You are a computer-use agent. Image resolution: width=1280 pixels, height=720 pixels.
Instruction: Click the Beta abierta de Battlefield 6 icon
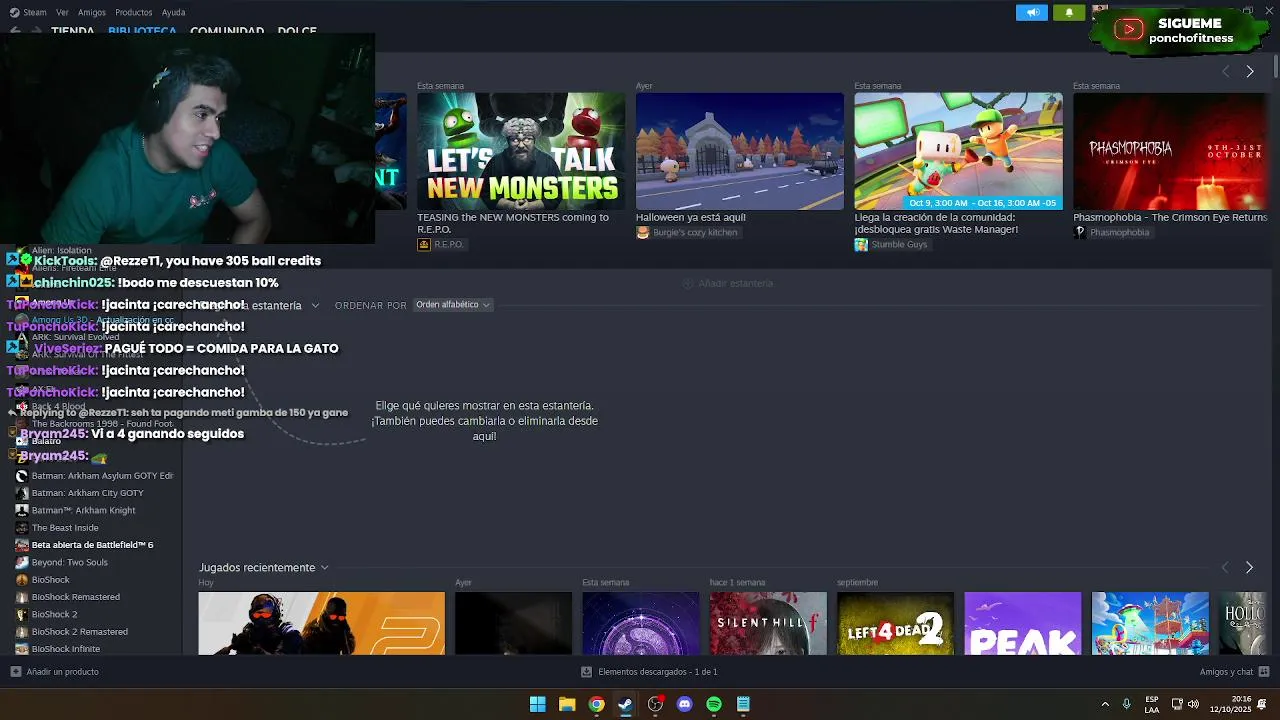pyautogui.click(x=21, y=545)
